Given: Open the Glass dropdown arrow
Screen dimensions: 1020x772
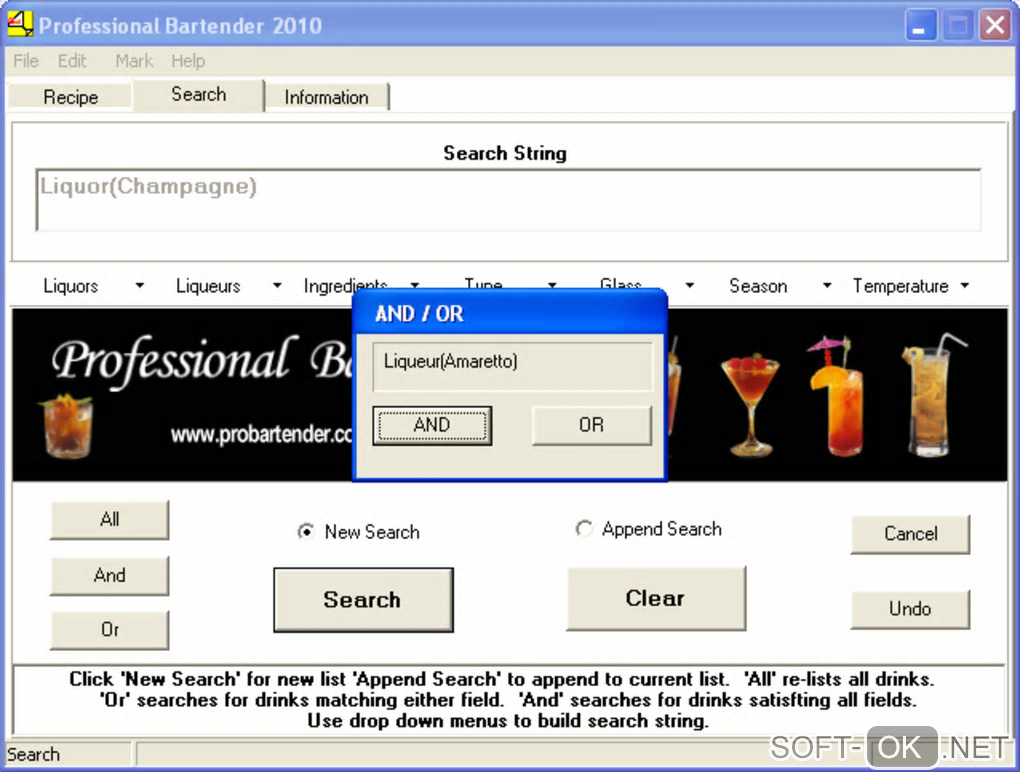Looking at the screenshot, I should coord(690,285).
